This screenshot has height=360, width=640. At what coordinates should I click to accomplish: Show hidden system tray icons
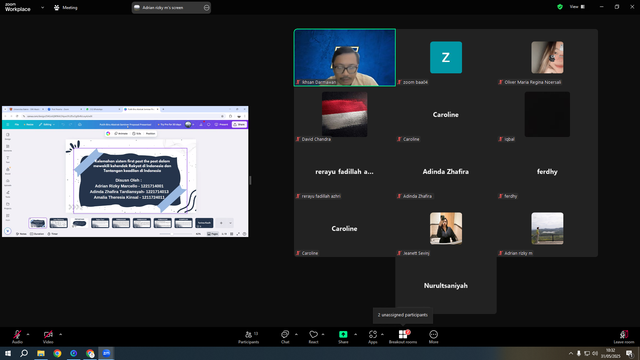click(x=571, y=353)
